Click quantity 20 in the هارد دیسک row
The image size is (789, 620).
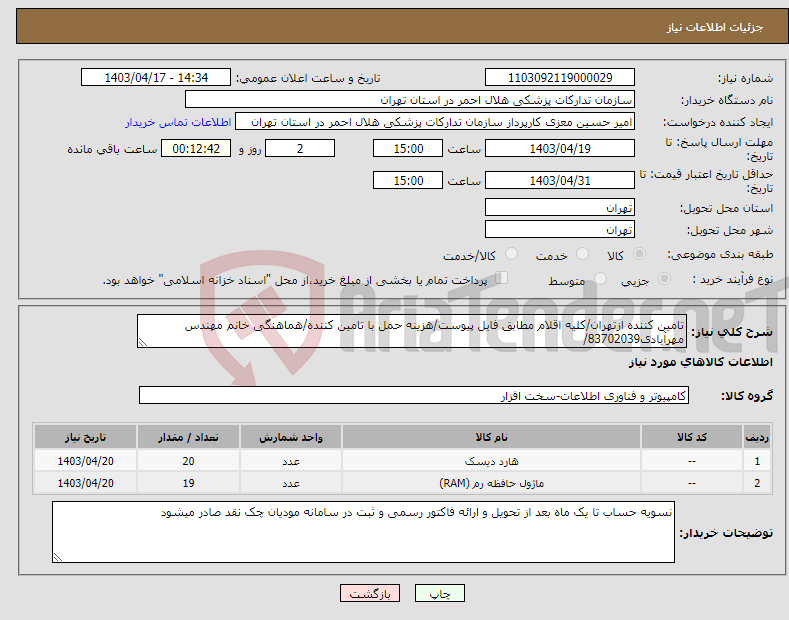coord(188,461)
